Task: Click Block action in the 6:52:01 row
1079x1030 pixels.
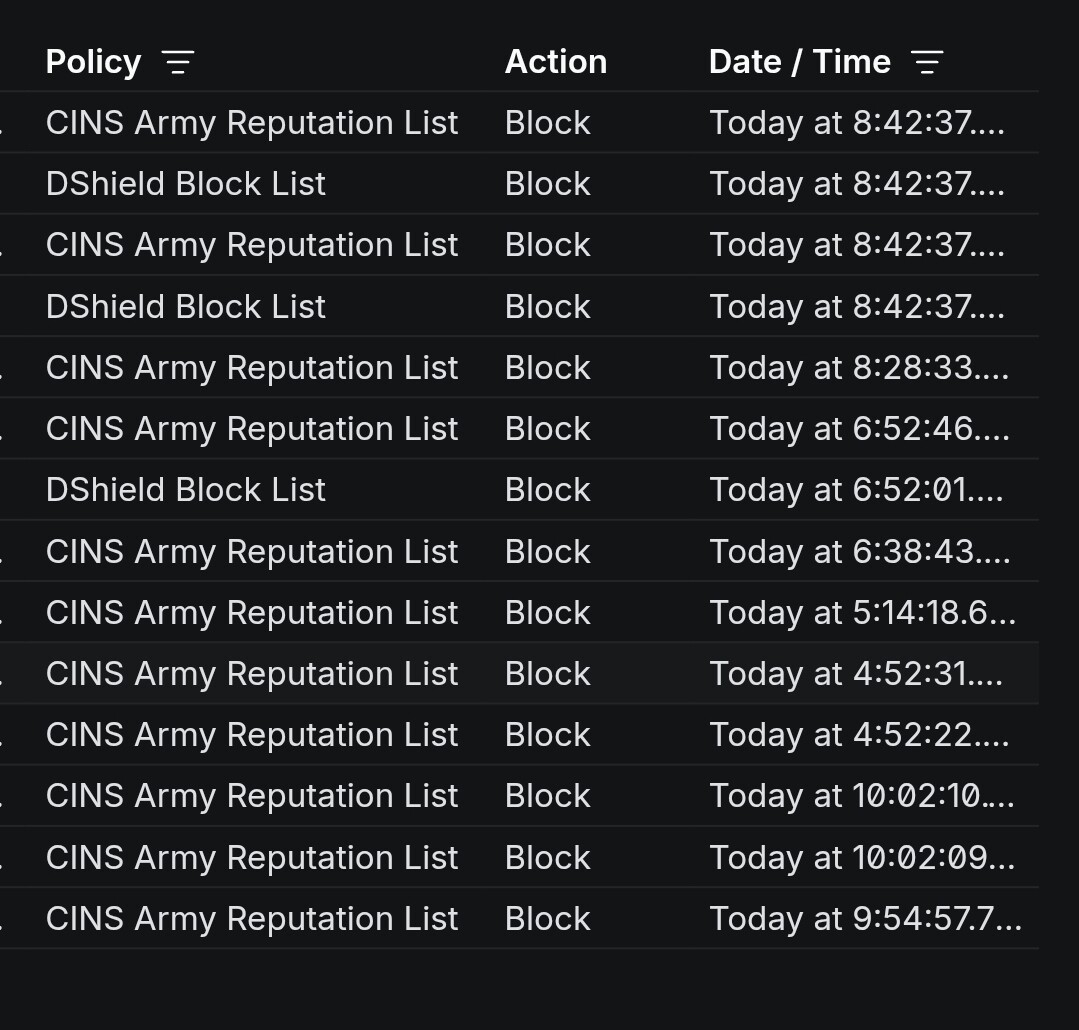Action: coord(547,490)
